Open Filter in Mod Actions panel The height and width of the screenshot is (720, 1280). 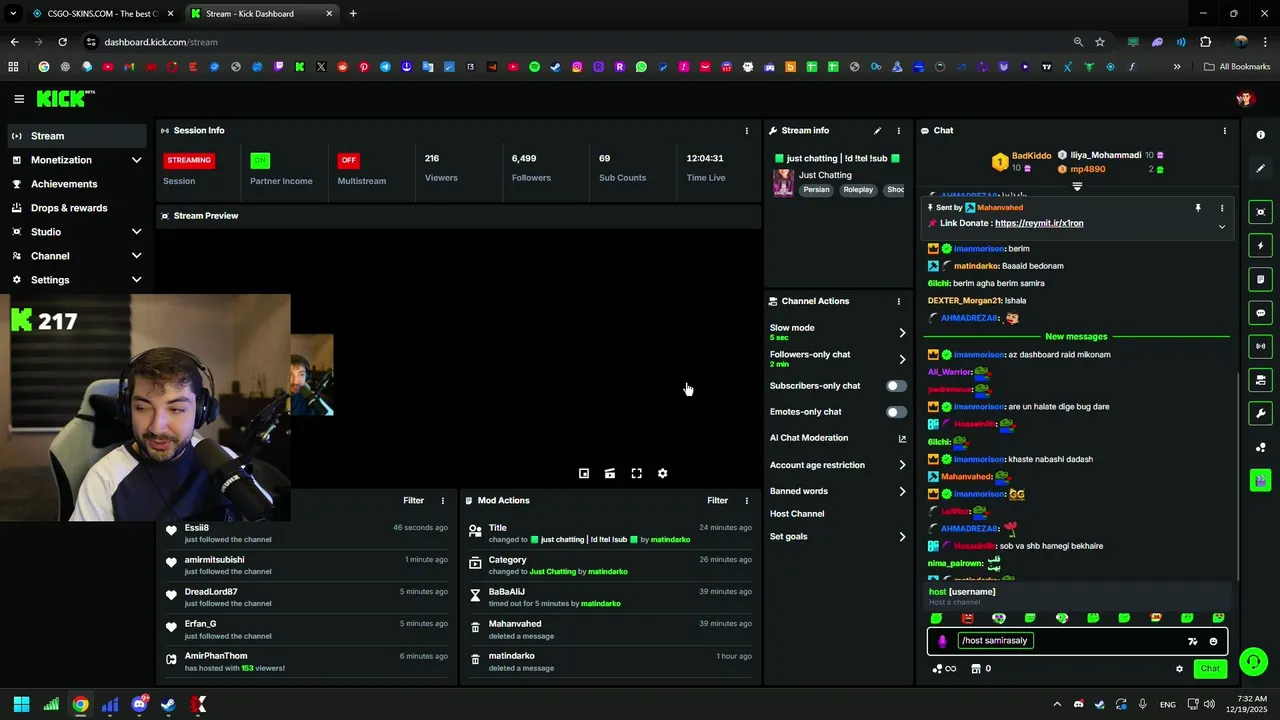(717, 501)
